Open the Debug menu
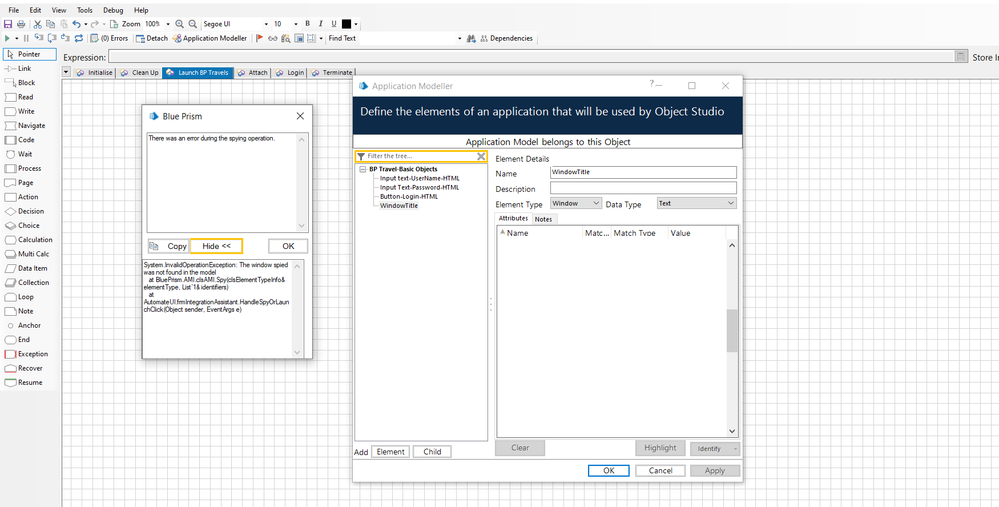 (113, 10)
